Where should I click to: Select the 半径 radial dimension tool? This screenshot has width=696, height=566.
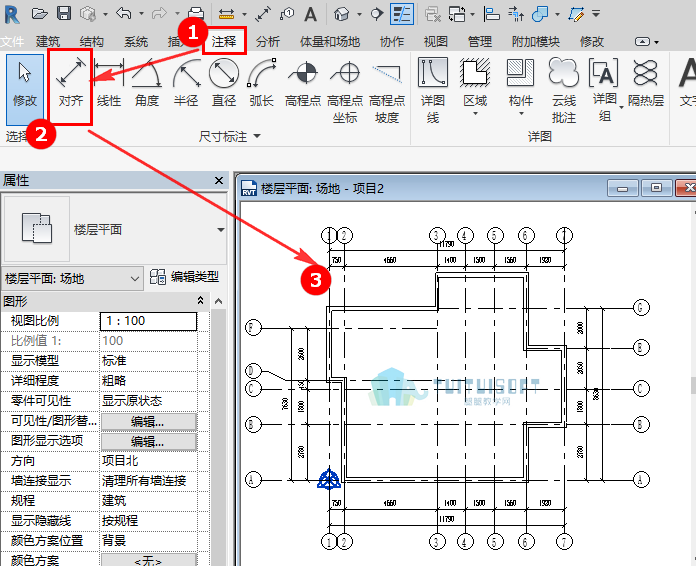point(186,83)
